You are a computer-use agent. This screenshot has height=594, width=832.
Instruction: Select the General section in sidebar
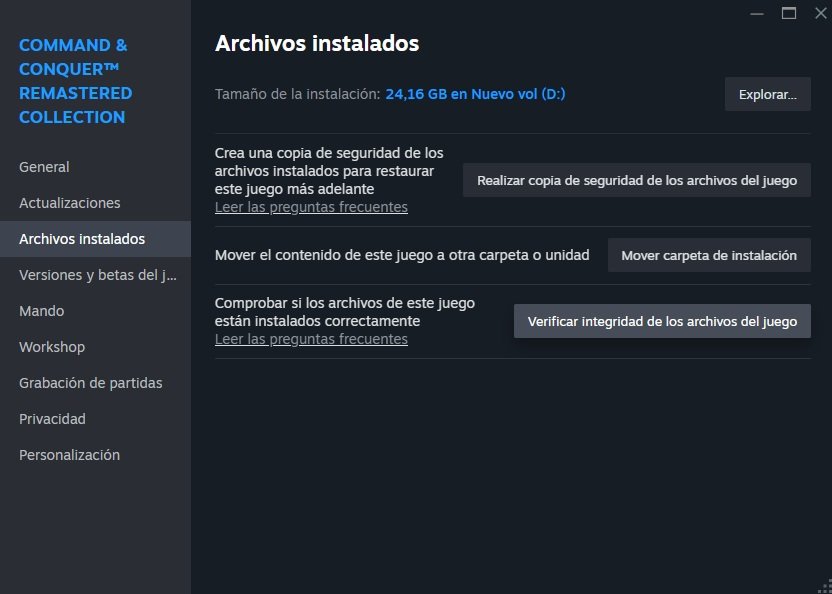(x=44, y=166)
